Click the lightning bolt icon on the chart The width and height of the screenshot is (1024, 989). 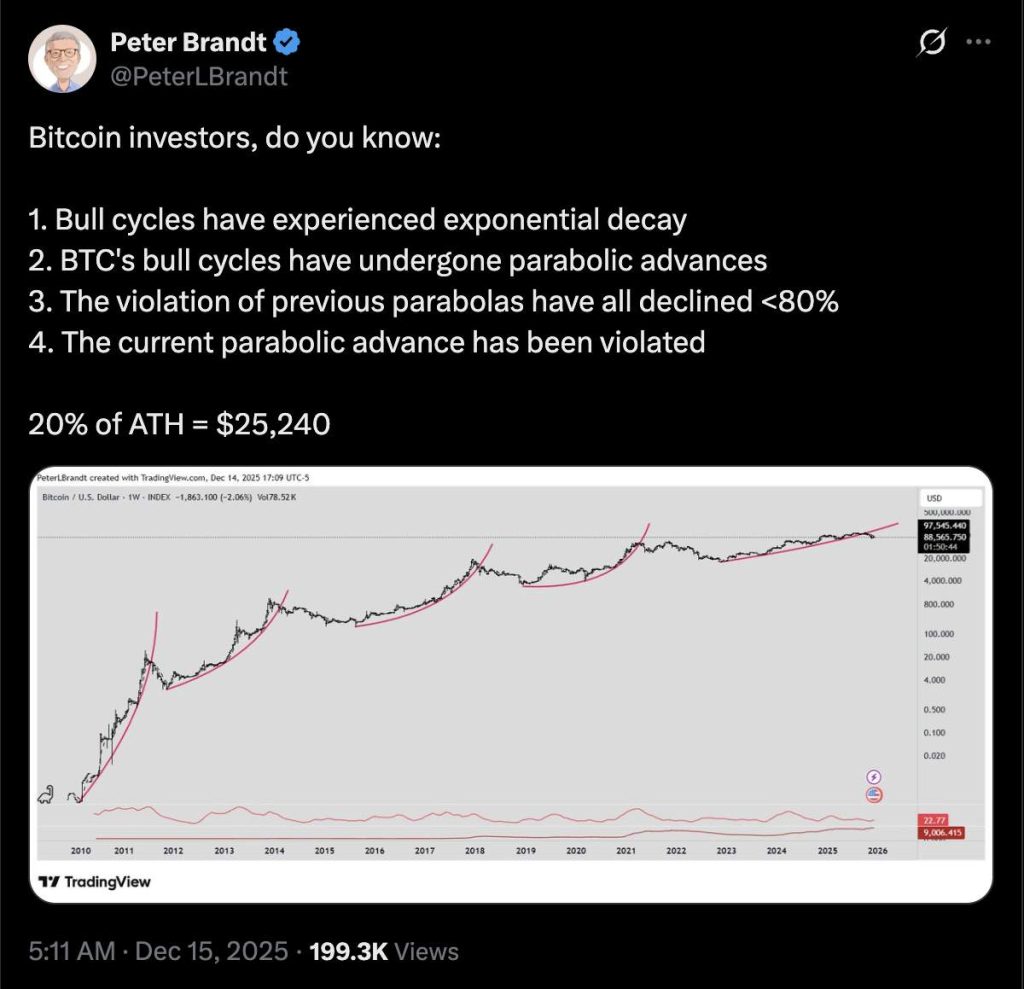(x=873, y=779)
